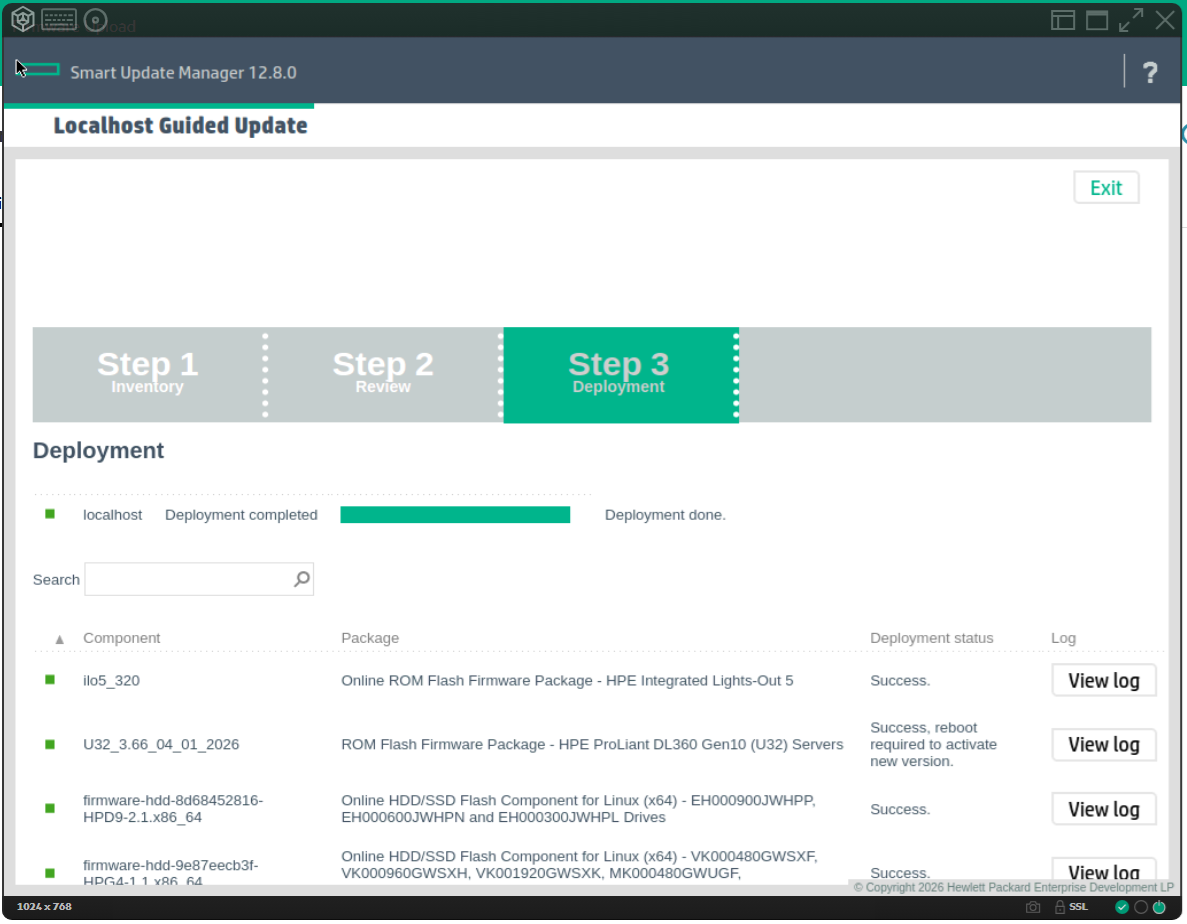Click the green deployment progress bar
Screen dimensions: 1187x924
tap(455, 515)
